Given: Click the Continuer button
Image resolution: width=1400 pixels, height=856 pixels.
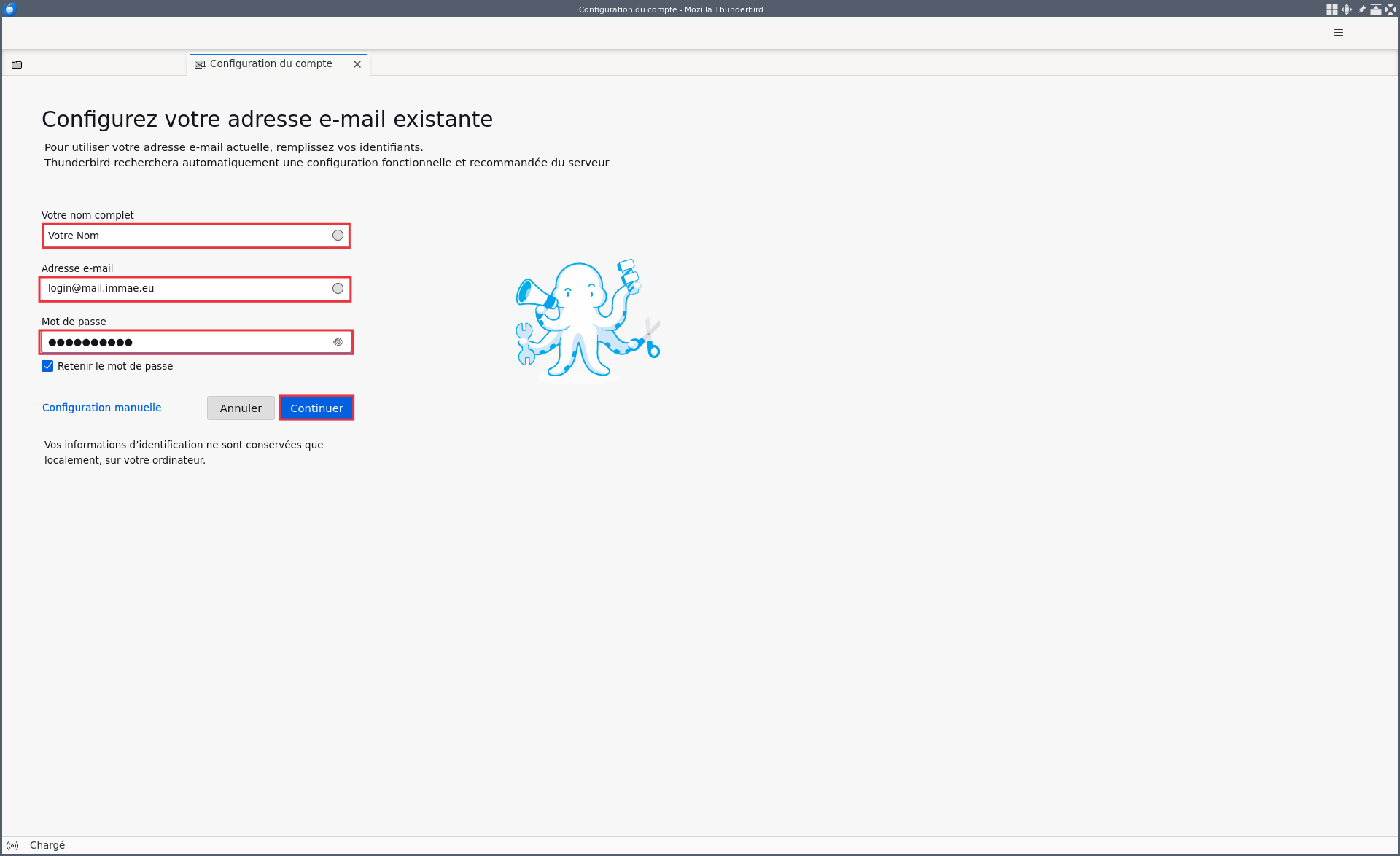Looking at the screenshot, I should (x=316, y=408).
